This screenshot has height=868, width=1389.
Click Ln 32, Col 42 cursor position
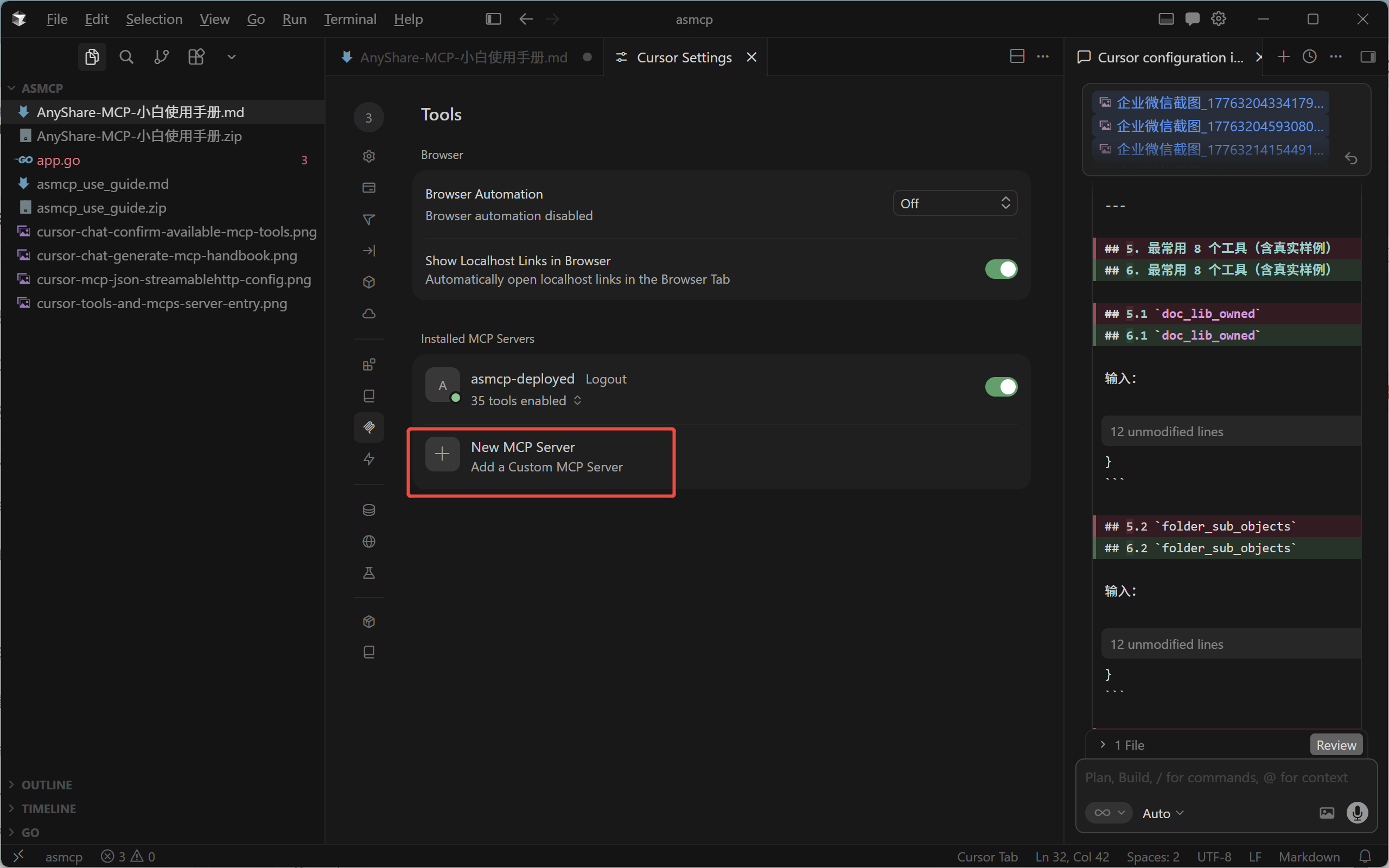1072,857
